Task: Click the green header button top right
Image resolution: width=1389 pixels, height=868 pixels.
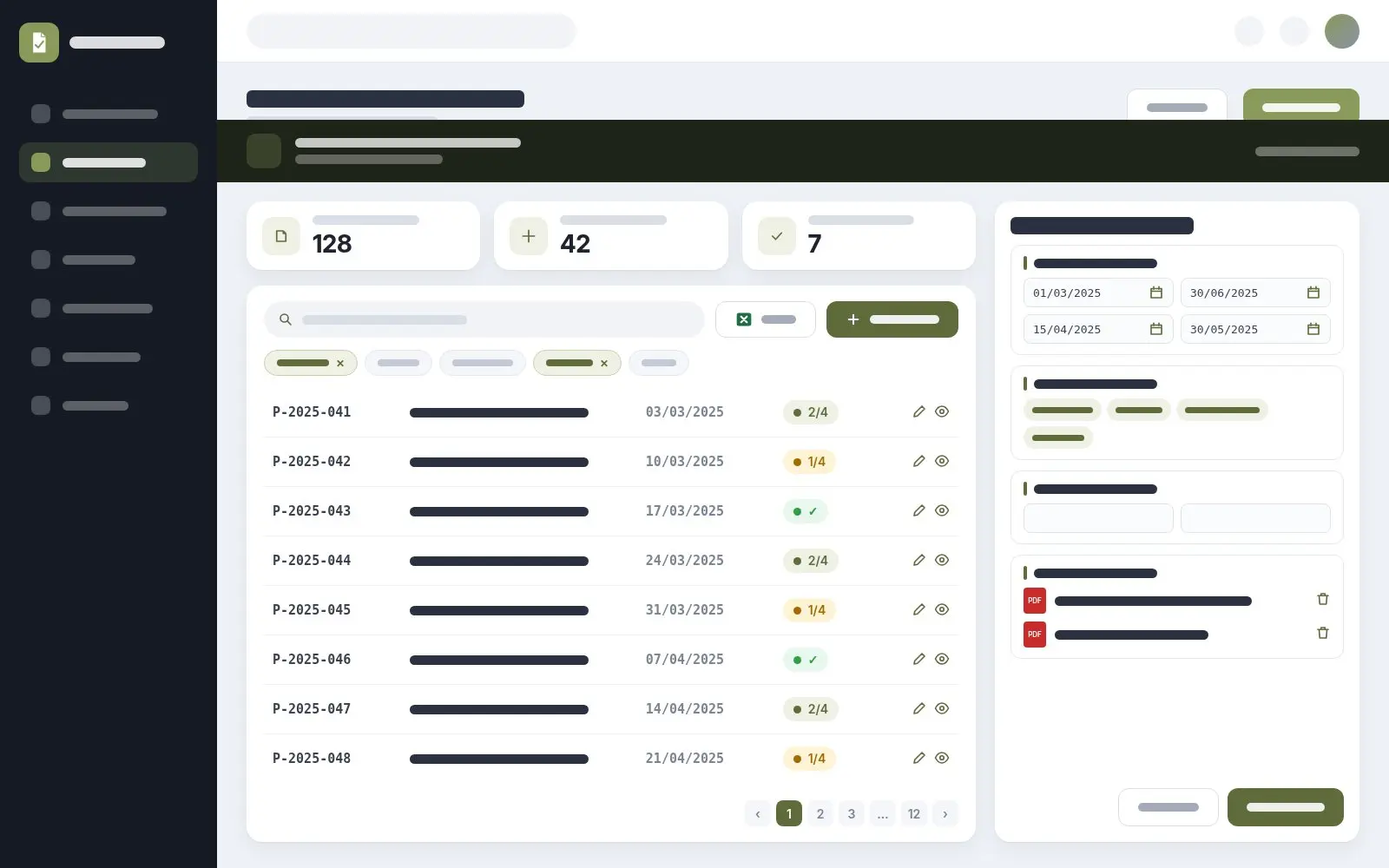Action: coord(1301,105)
